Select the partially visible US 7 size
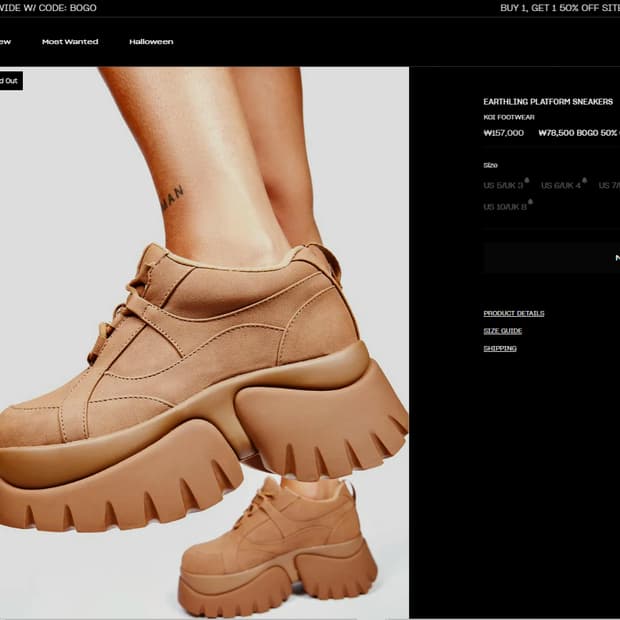The height and width of the screenshot is (620, 620). click(x=609, y=186)
